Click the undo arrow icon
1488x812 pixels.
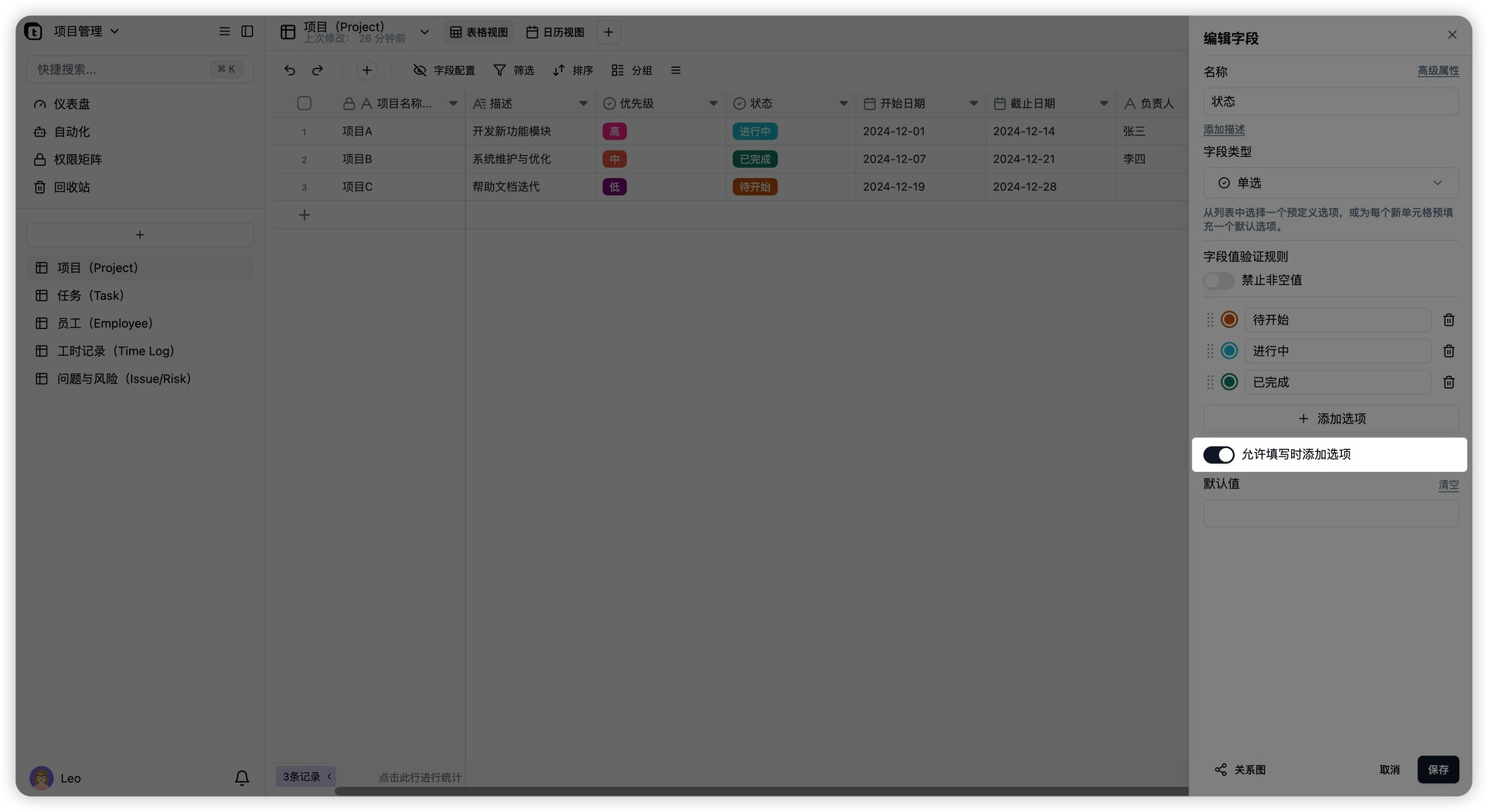coord(289,70)
